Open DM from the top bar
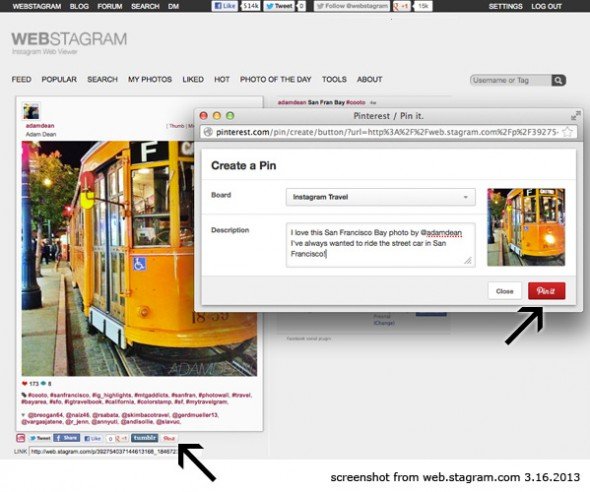Image resolution: width=590 pixels, height=492 pixels. pos(173,6)
